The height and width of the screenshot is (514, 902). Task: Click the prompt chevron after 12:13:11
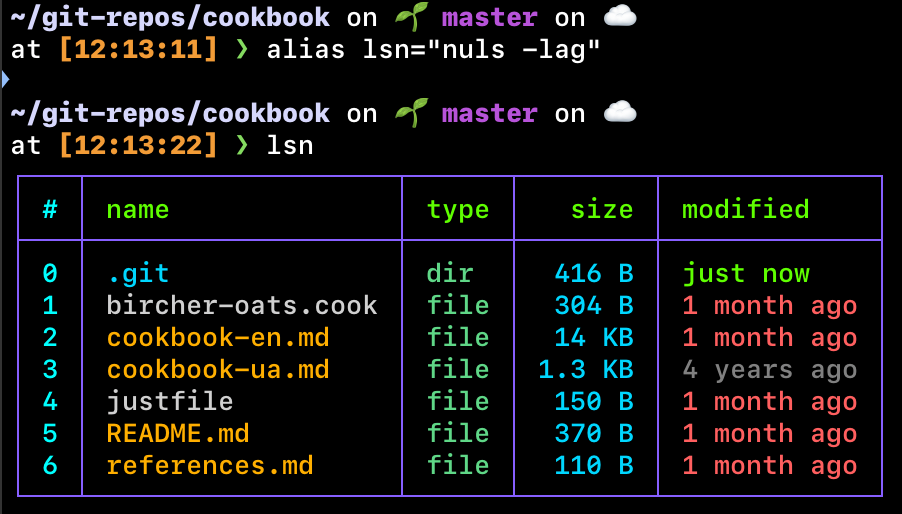[241, 50]
